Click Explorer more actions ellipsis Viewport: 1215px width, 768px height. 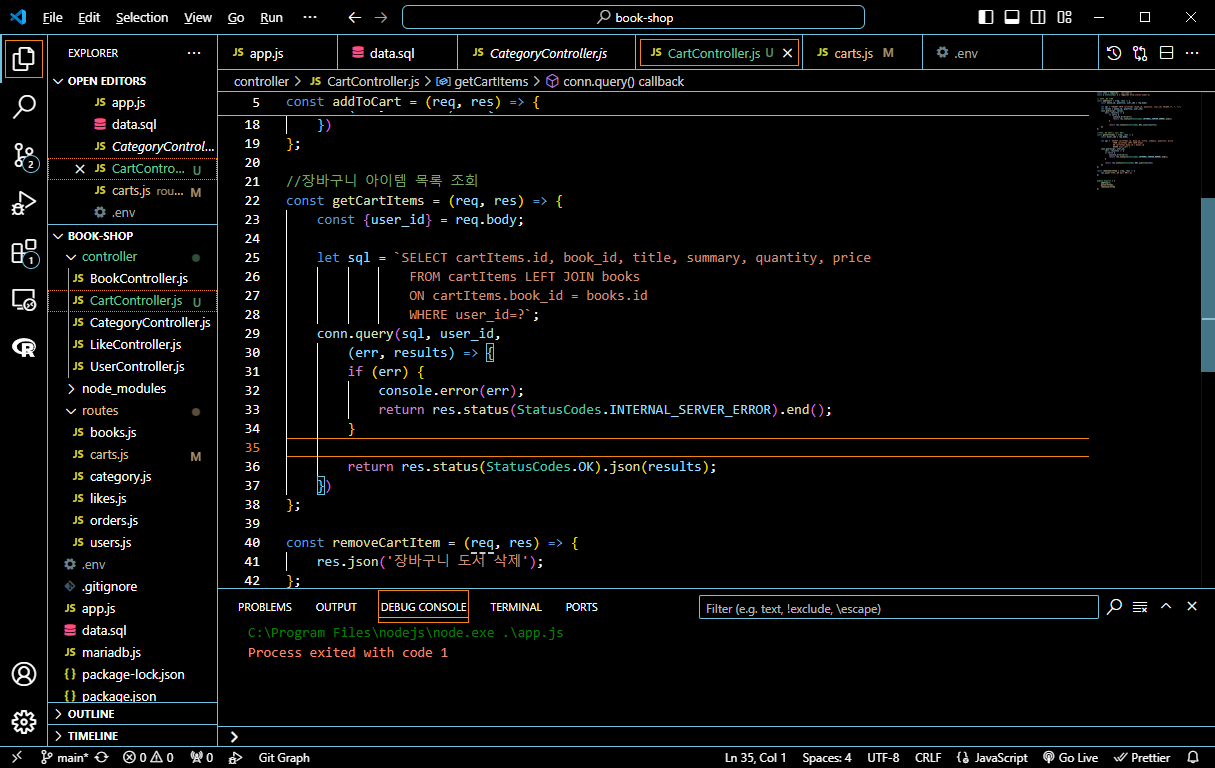pos(194,53)
